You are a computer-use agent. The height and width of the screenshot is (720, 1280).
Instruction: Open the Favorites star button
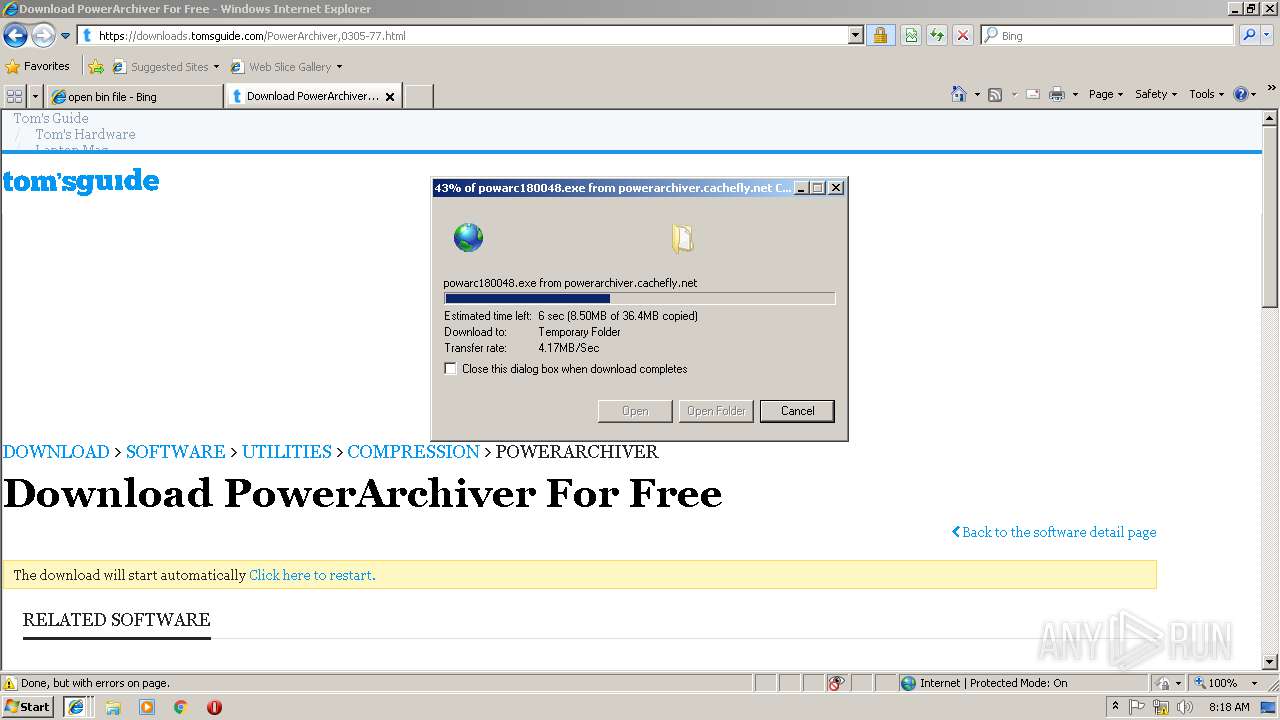point(37,66)
